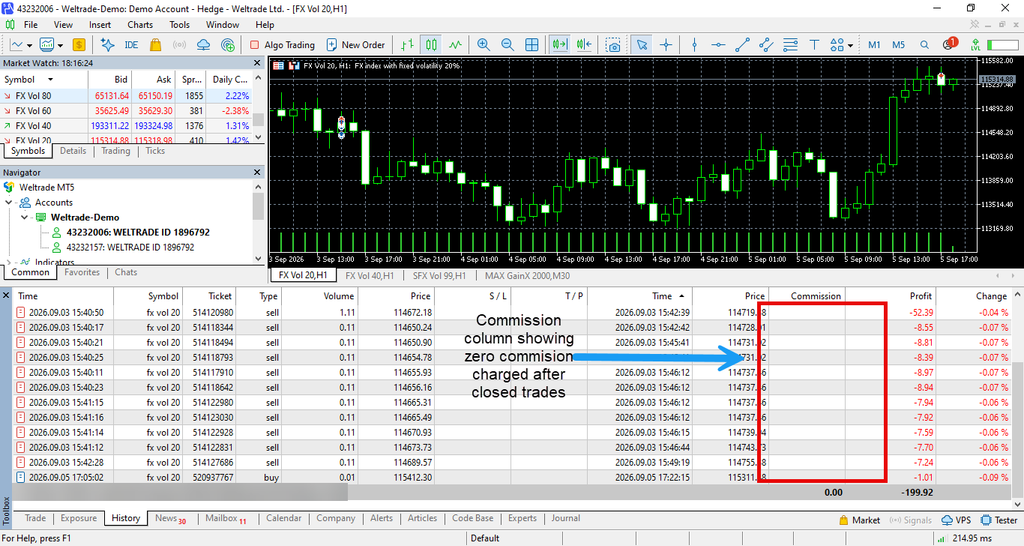Switch chart to candlesticks mode
The width and height of the screenshot is (1024, 546).
point(431,45)
